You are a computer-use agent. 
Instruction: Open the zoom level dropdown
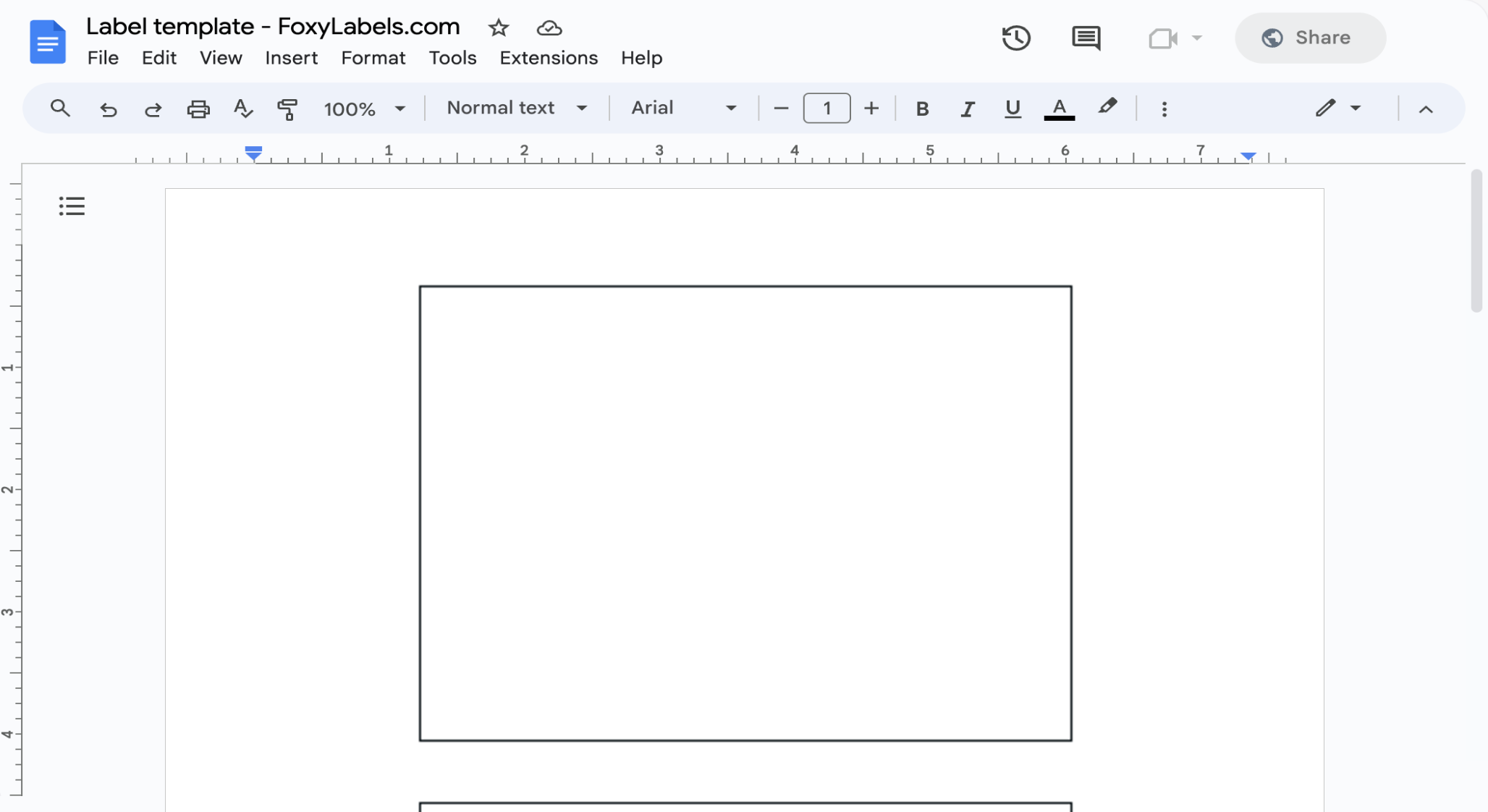click(363, 109)
